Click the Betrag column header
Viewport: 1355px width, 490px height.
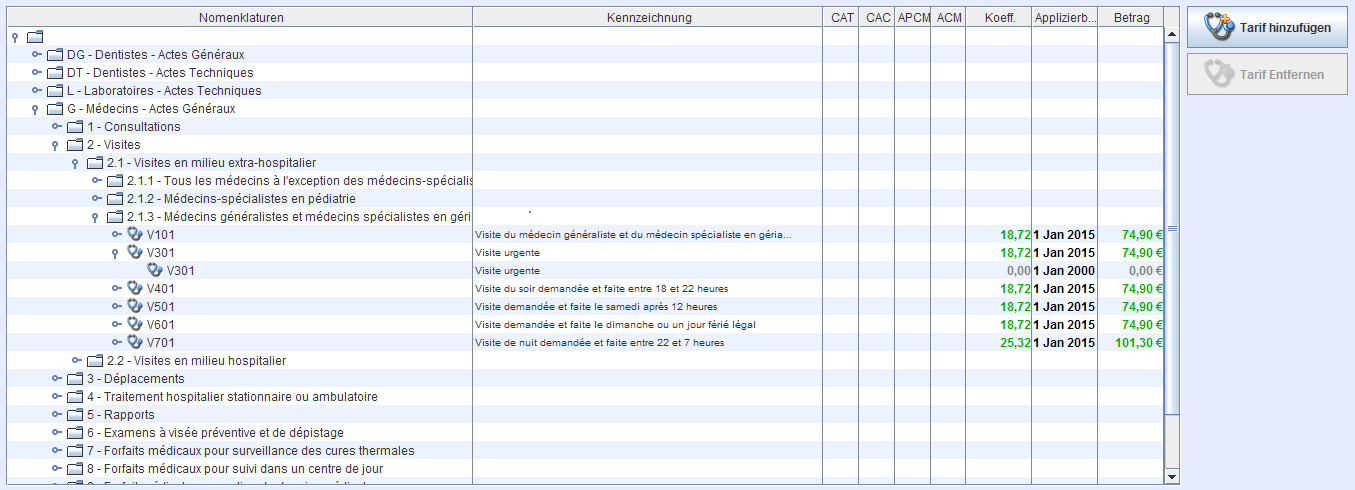[x=1131, y=18]
